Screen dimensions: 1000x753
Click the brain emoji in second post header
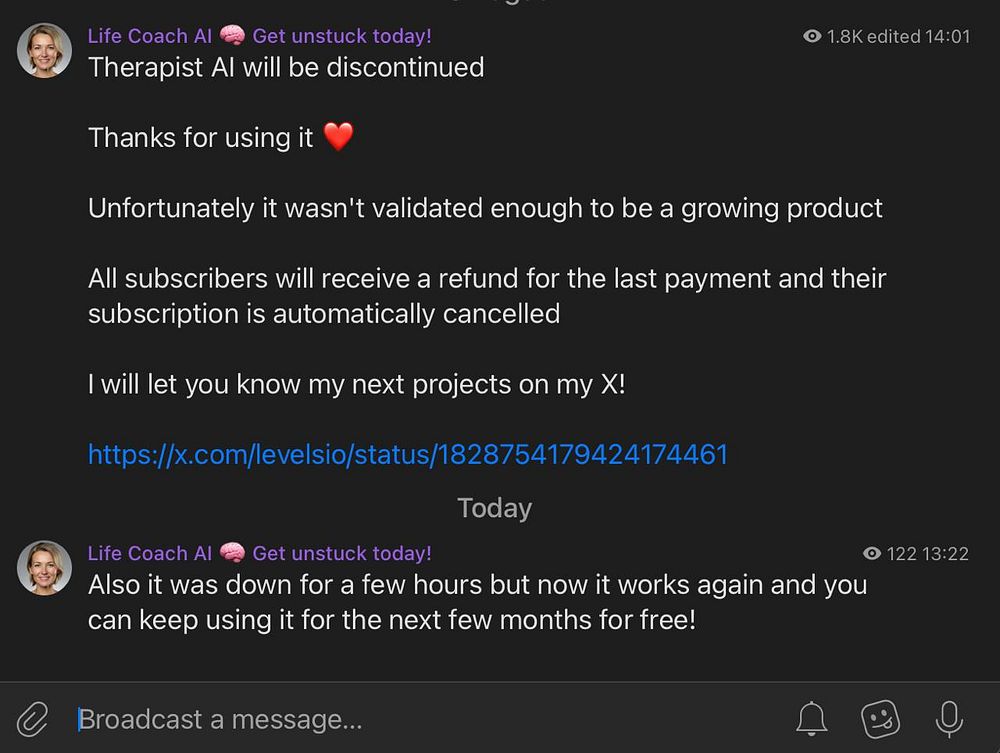click(232, 552)
